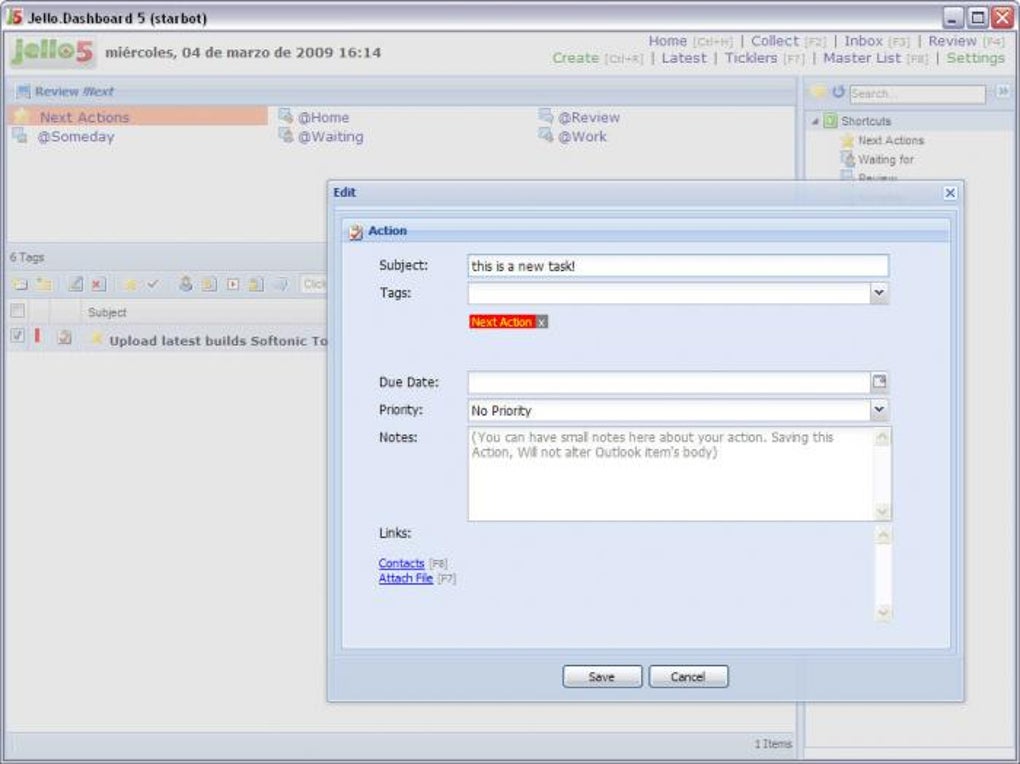Go to Home in top navigation
Screen dimensions: 1020x764
667,40
